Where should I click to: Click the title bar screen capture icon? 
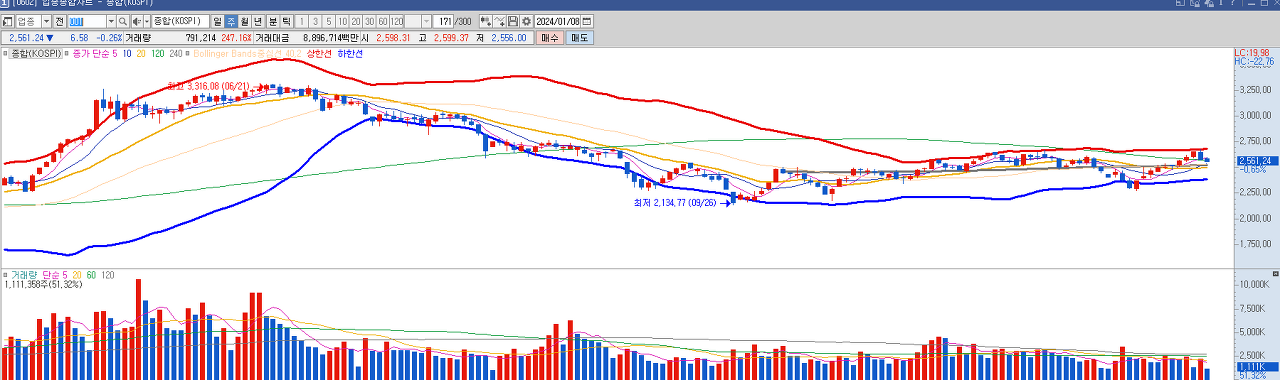(1195, 3)
